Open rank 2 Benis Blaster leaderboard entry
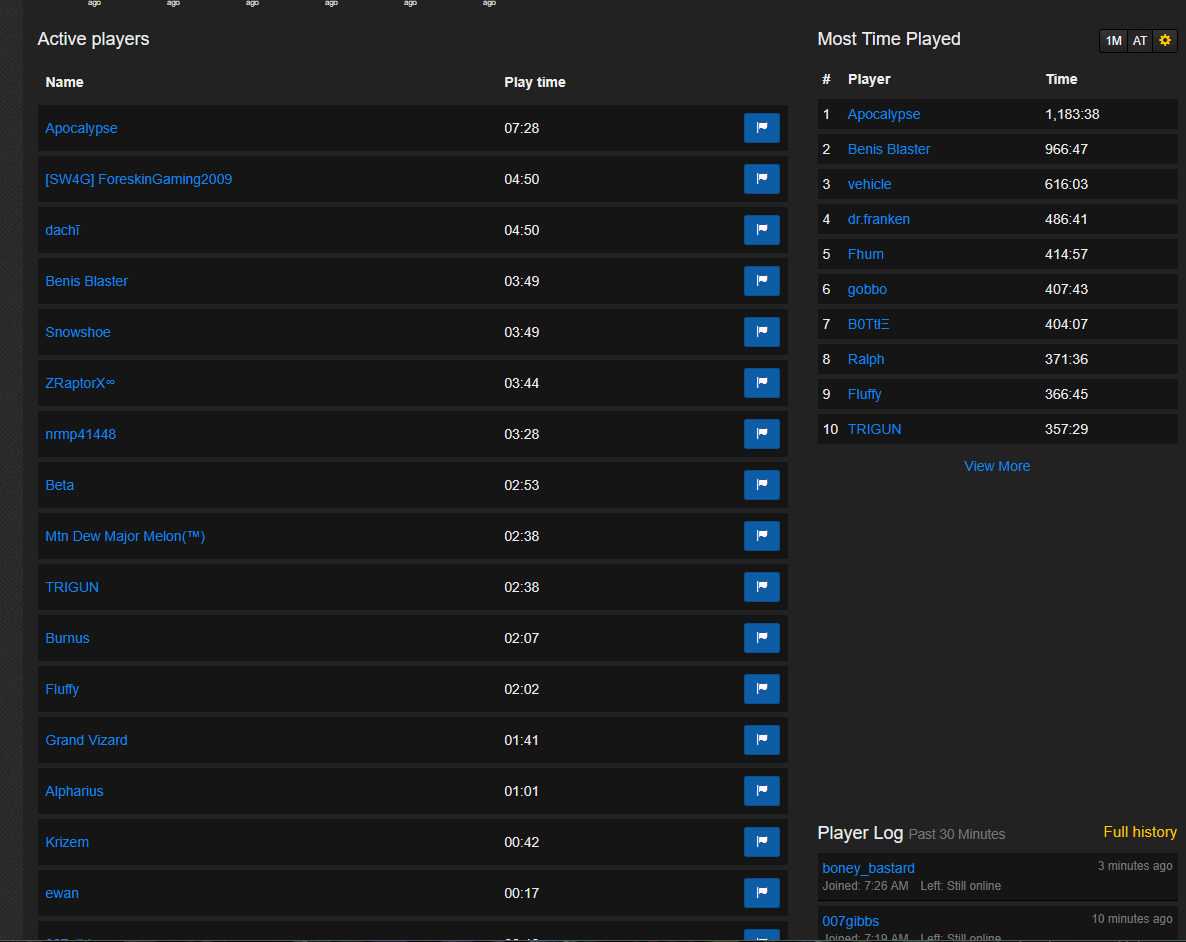This screenshot has width=1186, height=942. (889, 149)
